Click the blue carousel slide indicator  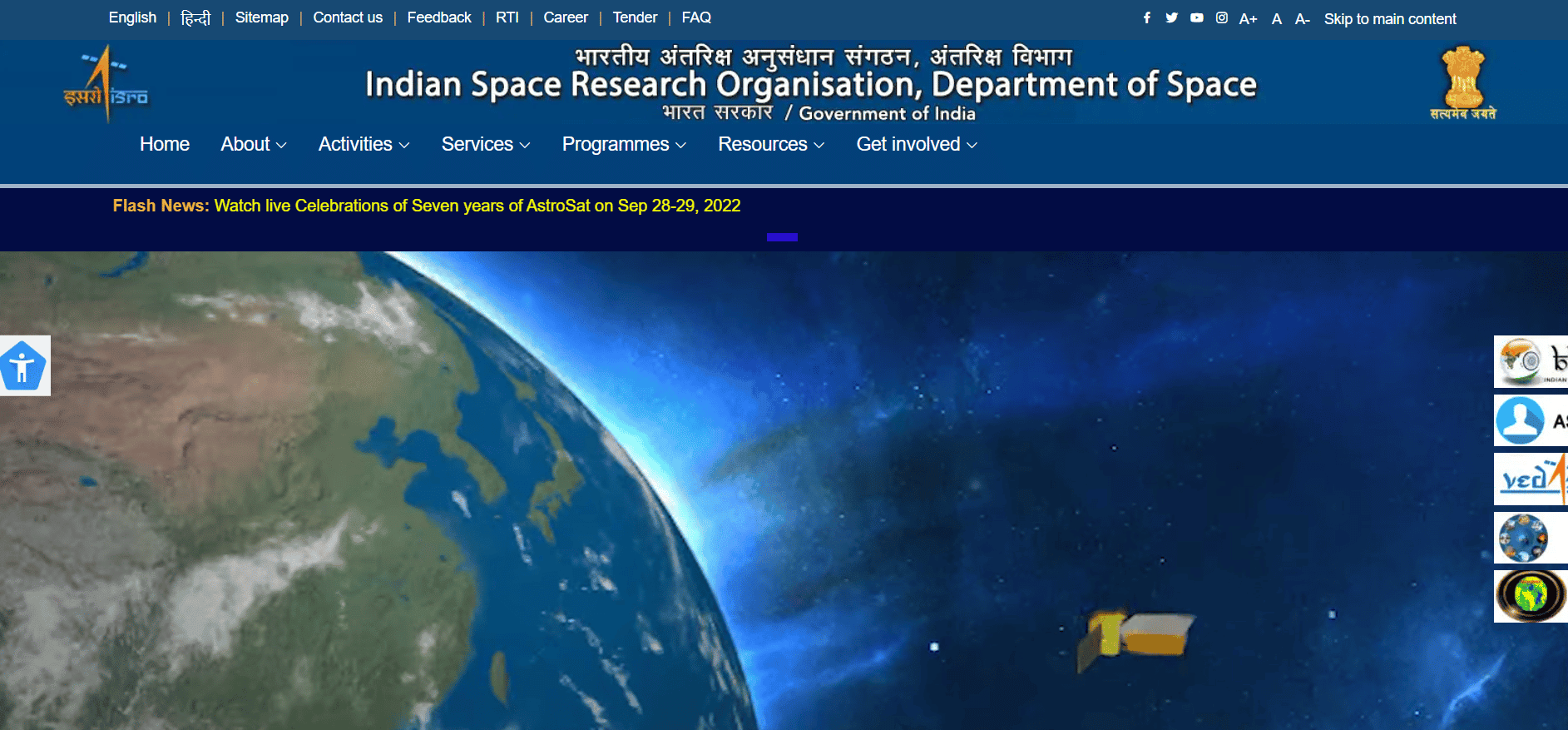782,237
